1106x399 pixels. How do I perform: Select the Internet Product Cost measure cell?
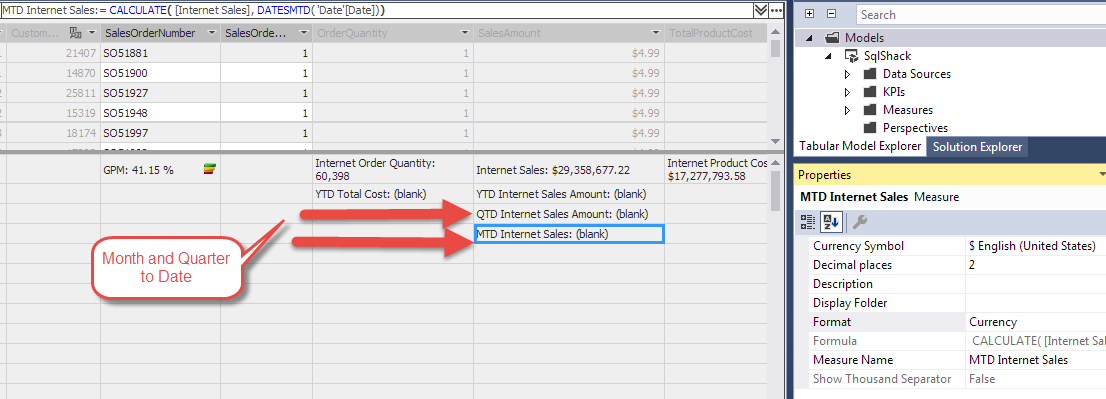click(x=717, y=169)
